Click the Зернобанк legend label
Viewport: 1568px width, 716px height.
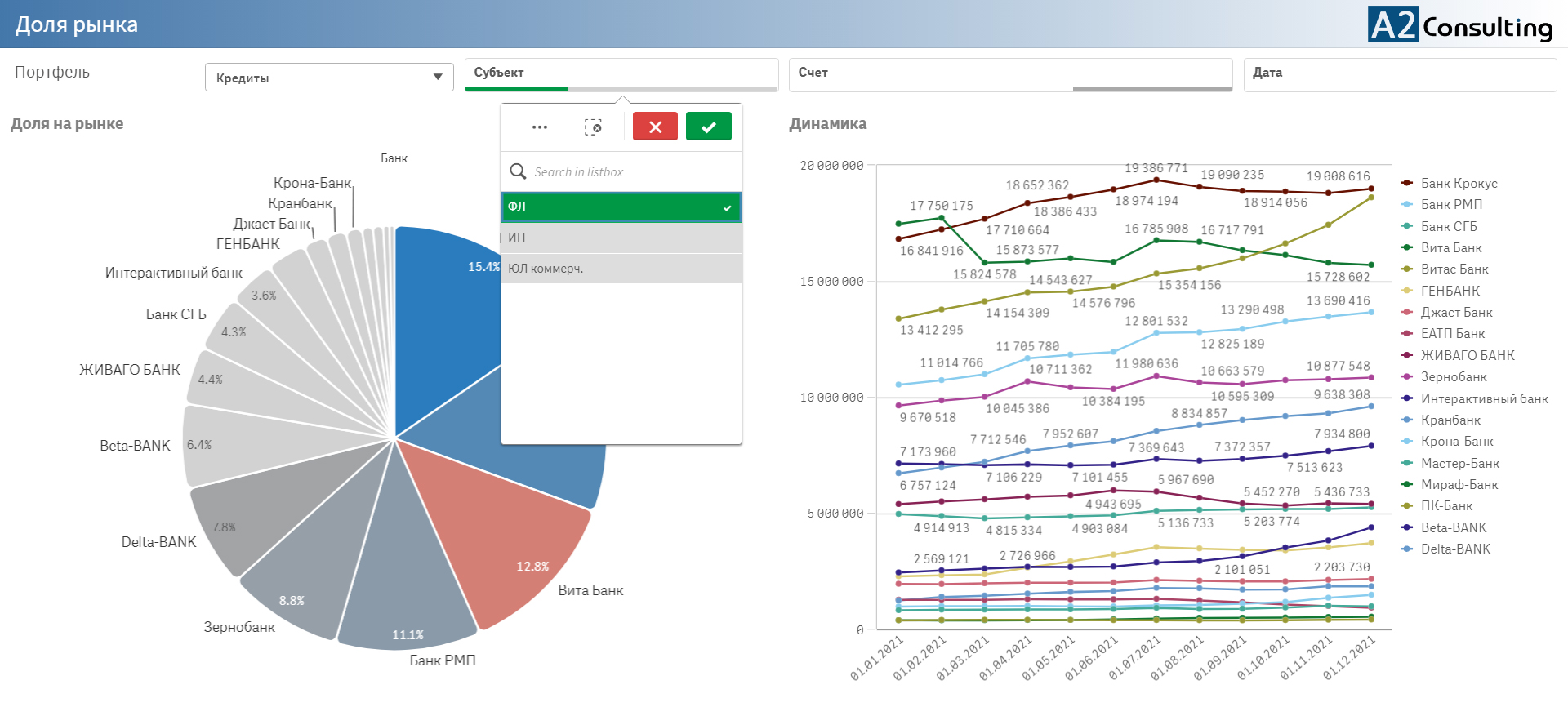1454,376
